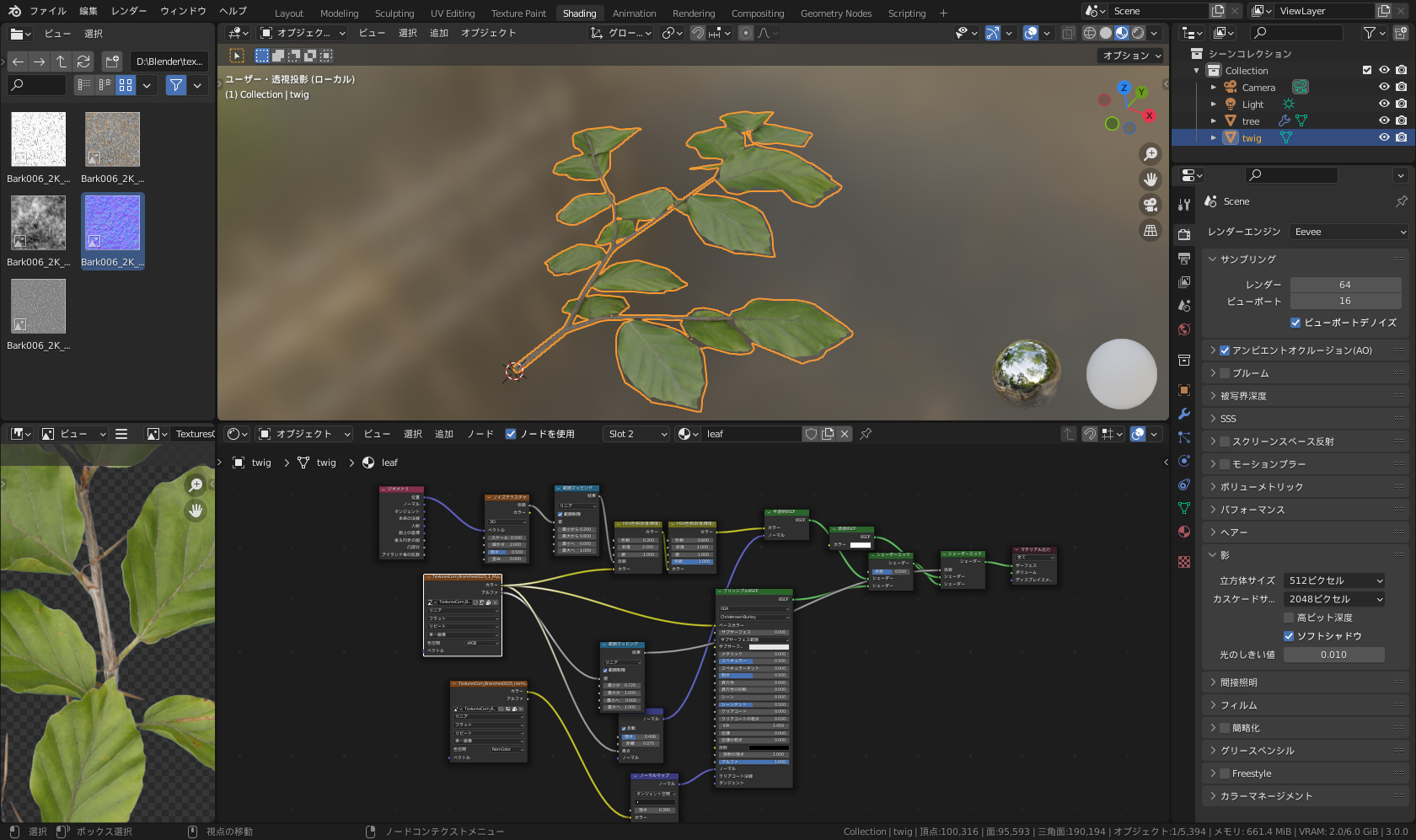
Task: Click the outliner filter funnel icon
Action: pyautogui.click(x=1370, y=33)
